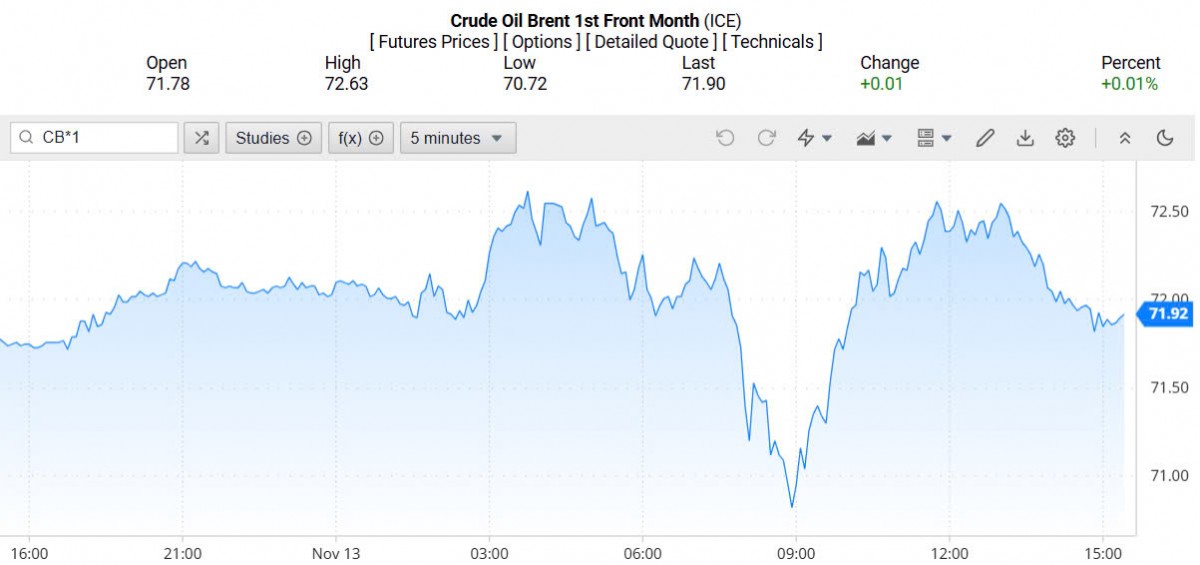Open the templates layout menu
The height and width of the screenshot is (565, 1200).
[x=934, y=138]
